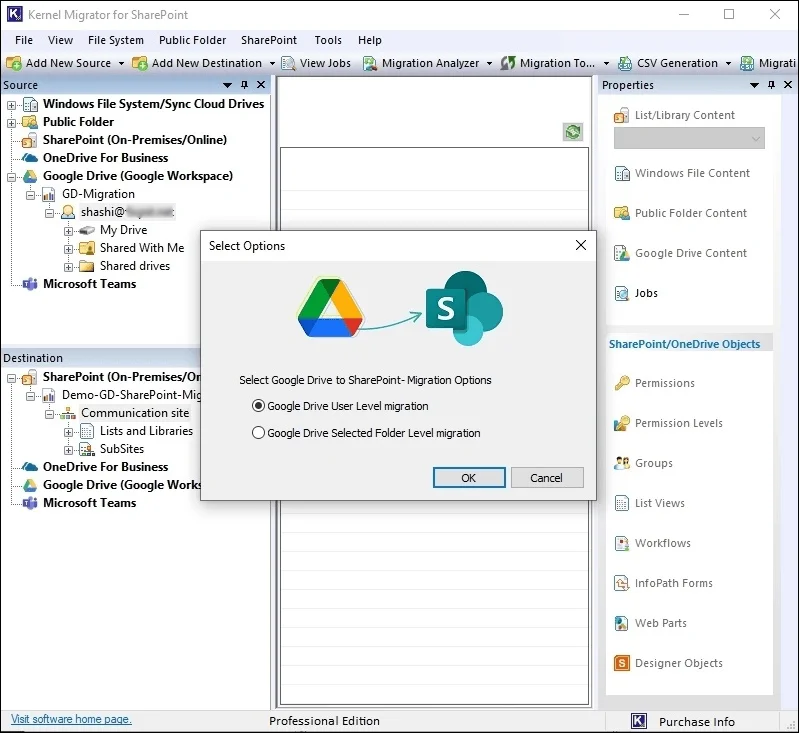This screenshot has width=799, height=733.
Task: Select the Shared drives folder
Action: [135, 266]
